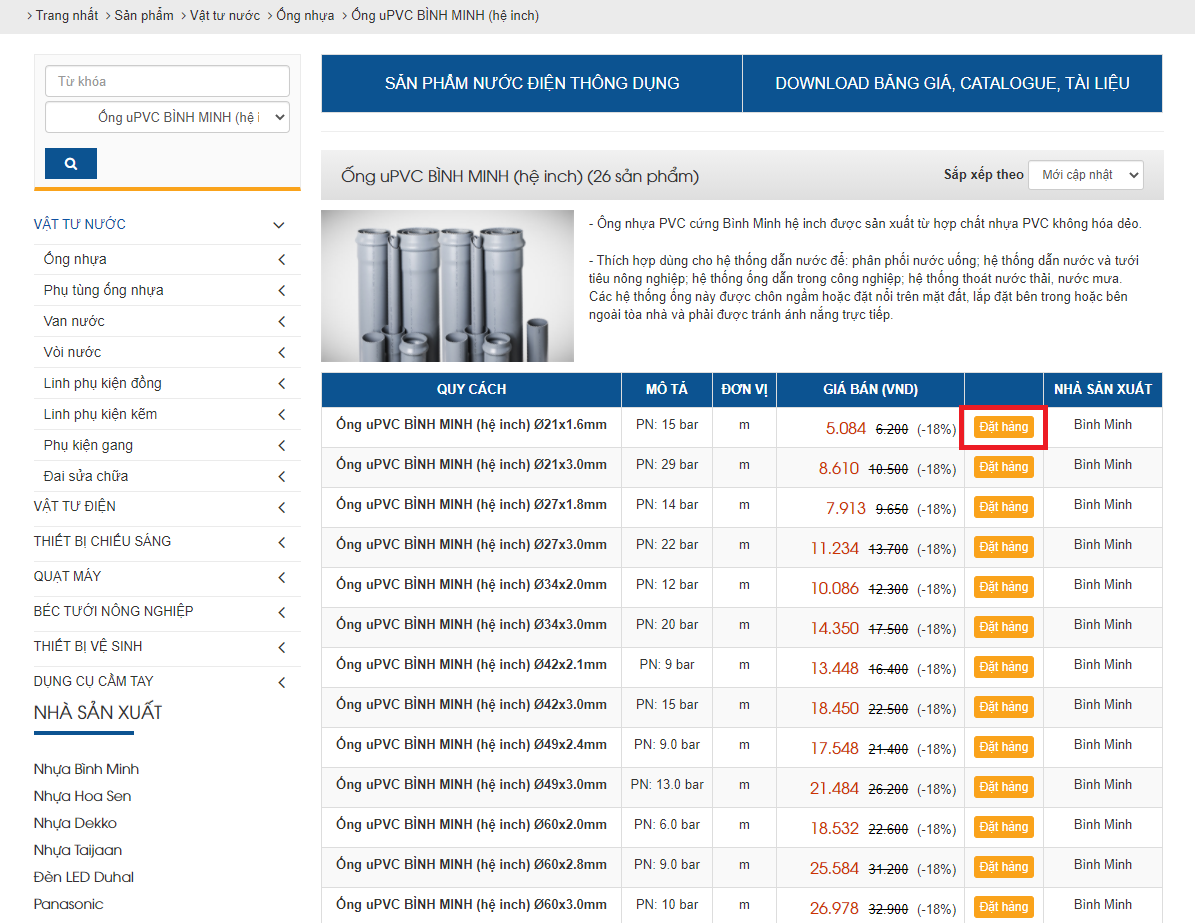Order Ø42x3.0mm pipe with Đặt hàng
The height and width of the screenshot is (923, 1195).
pyautogui.click(x=1004, y=707)
